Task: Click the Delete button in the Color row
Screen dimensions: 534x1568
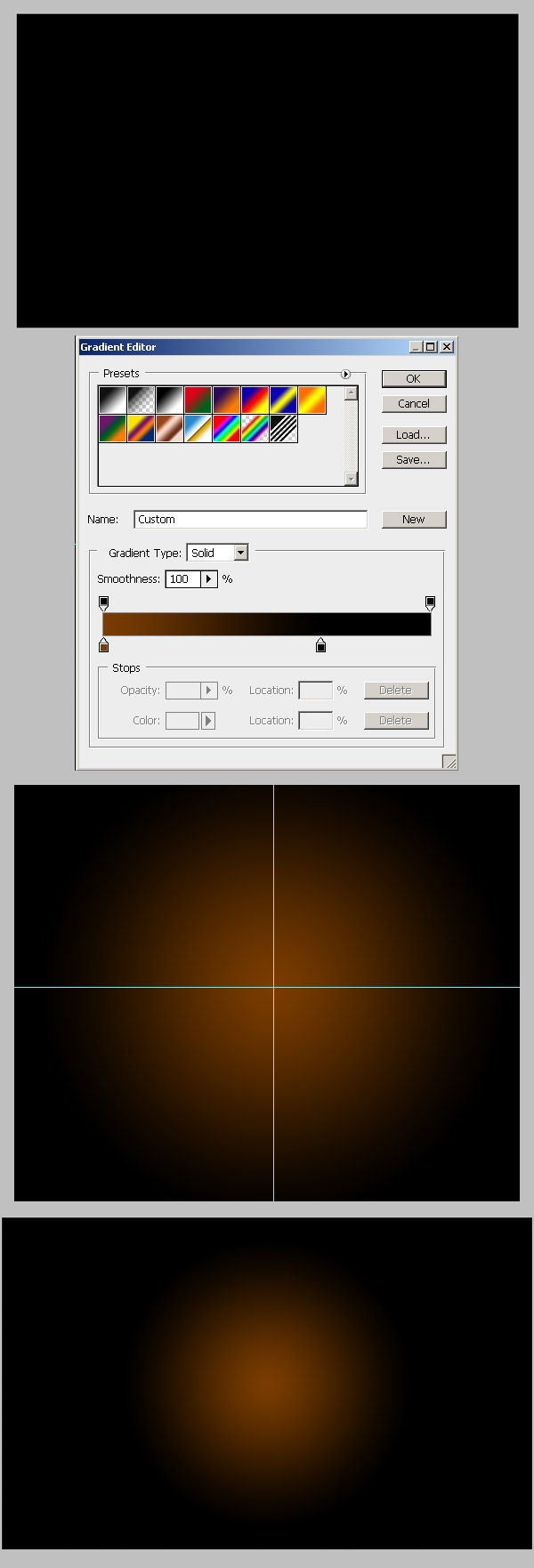Action: (396, 720)
